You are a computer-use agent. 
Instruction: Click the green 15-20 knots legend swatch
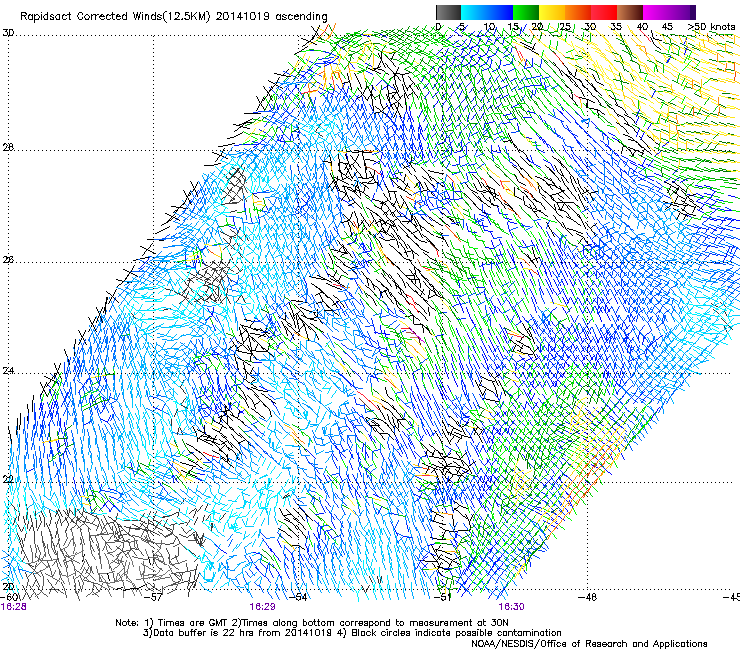point(526,12)
